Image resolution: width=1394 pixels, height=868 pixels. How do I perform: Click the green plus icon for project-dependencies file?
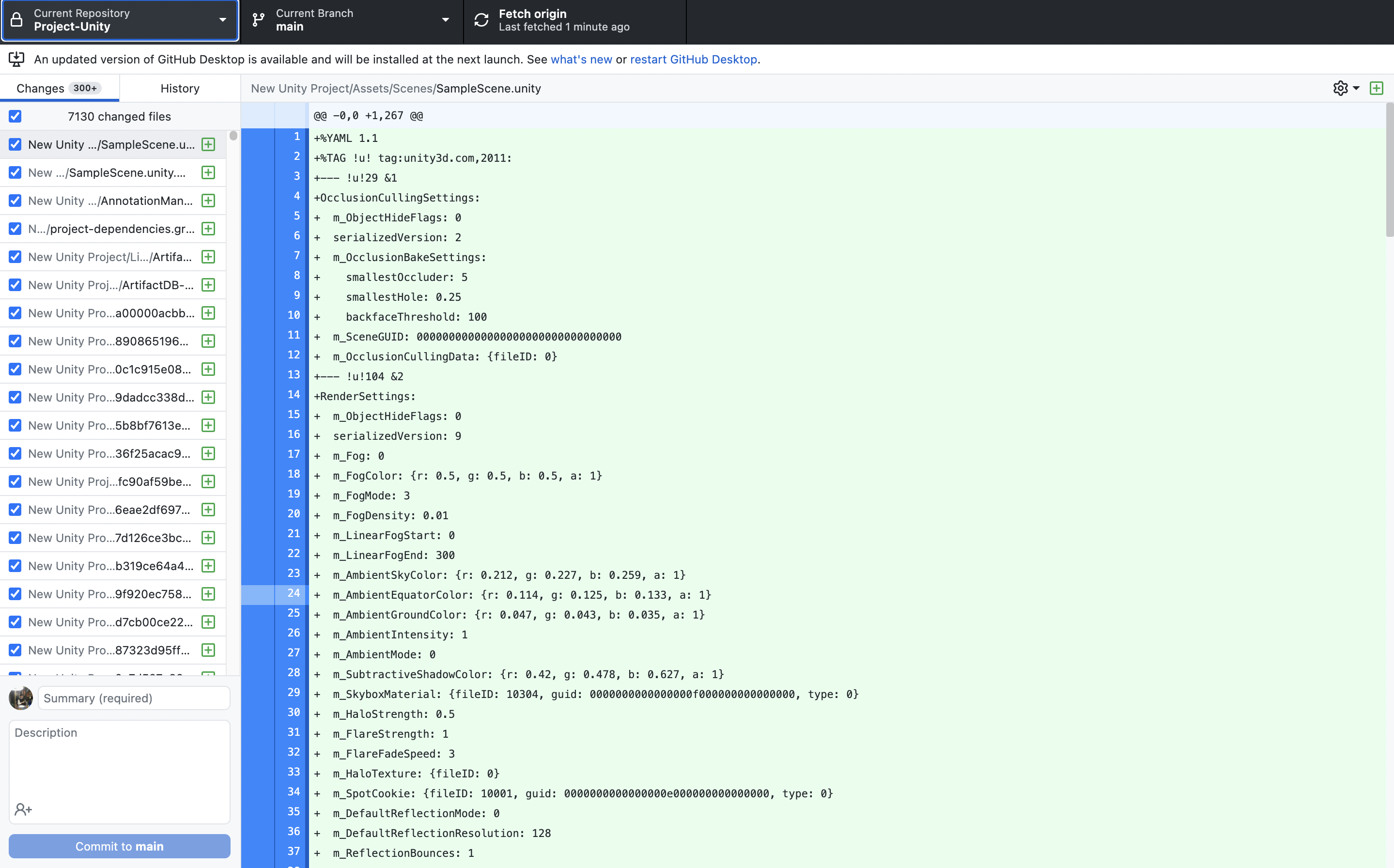tap(208, 229)
